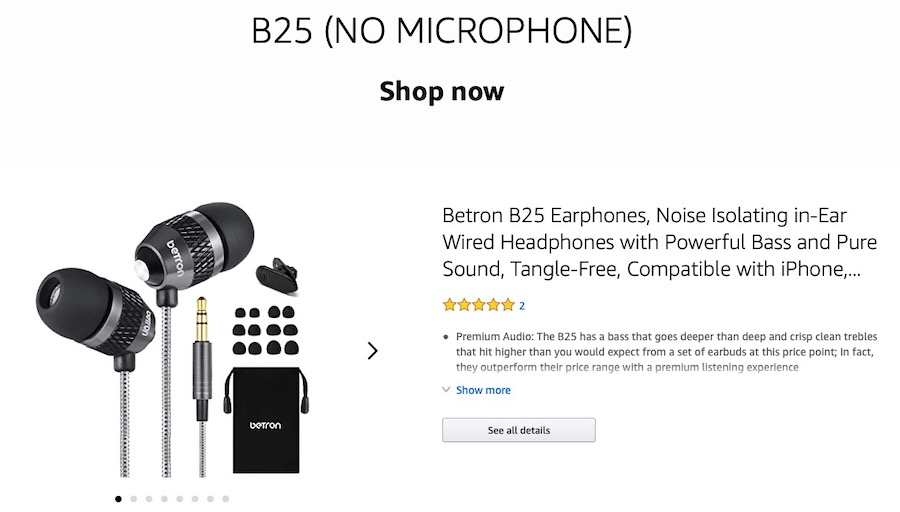
Task: Switch to the sixth carousel dot
Action: click(x=195, y=498)
